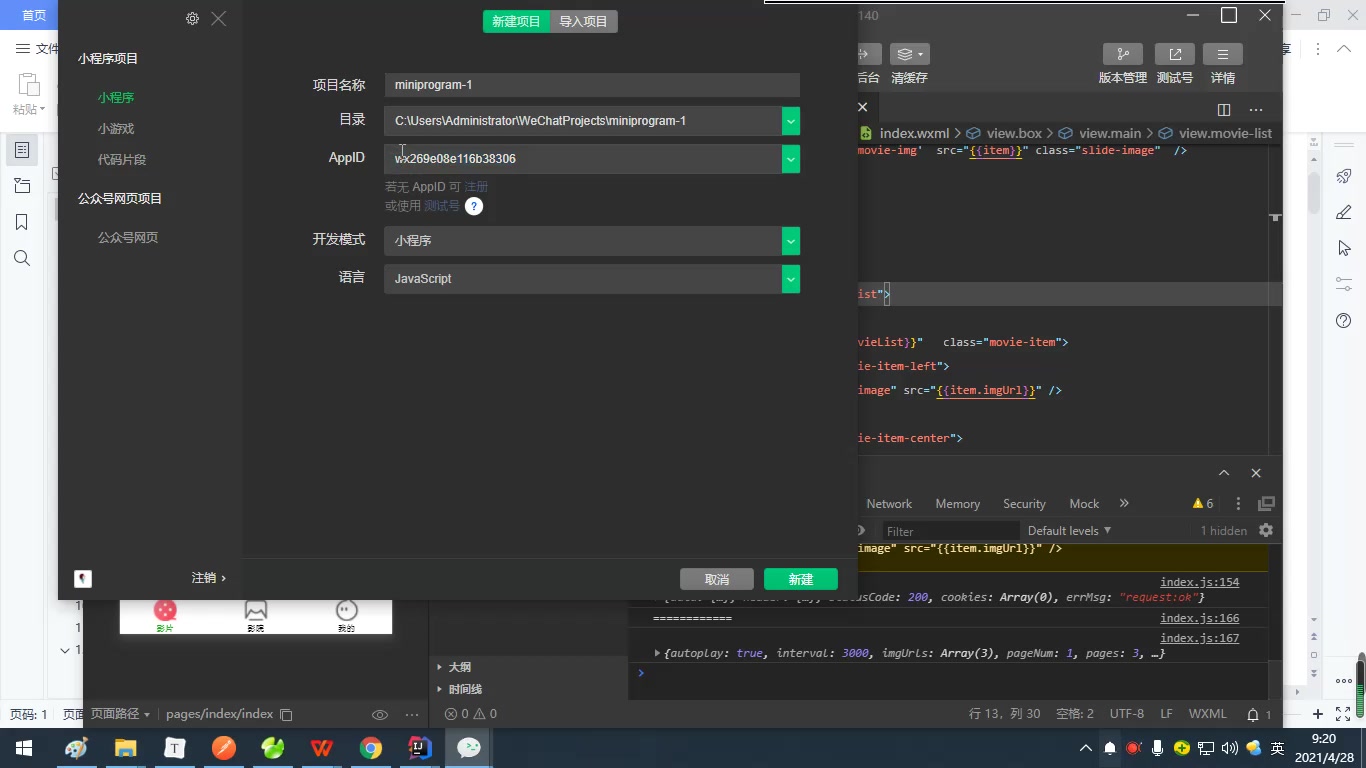The width and height of the screenshot is (1366, 768).
Task: Switch to the Mock tab
Action: click(1084, 504)
